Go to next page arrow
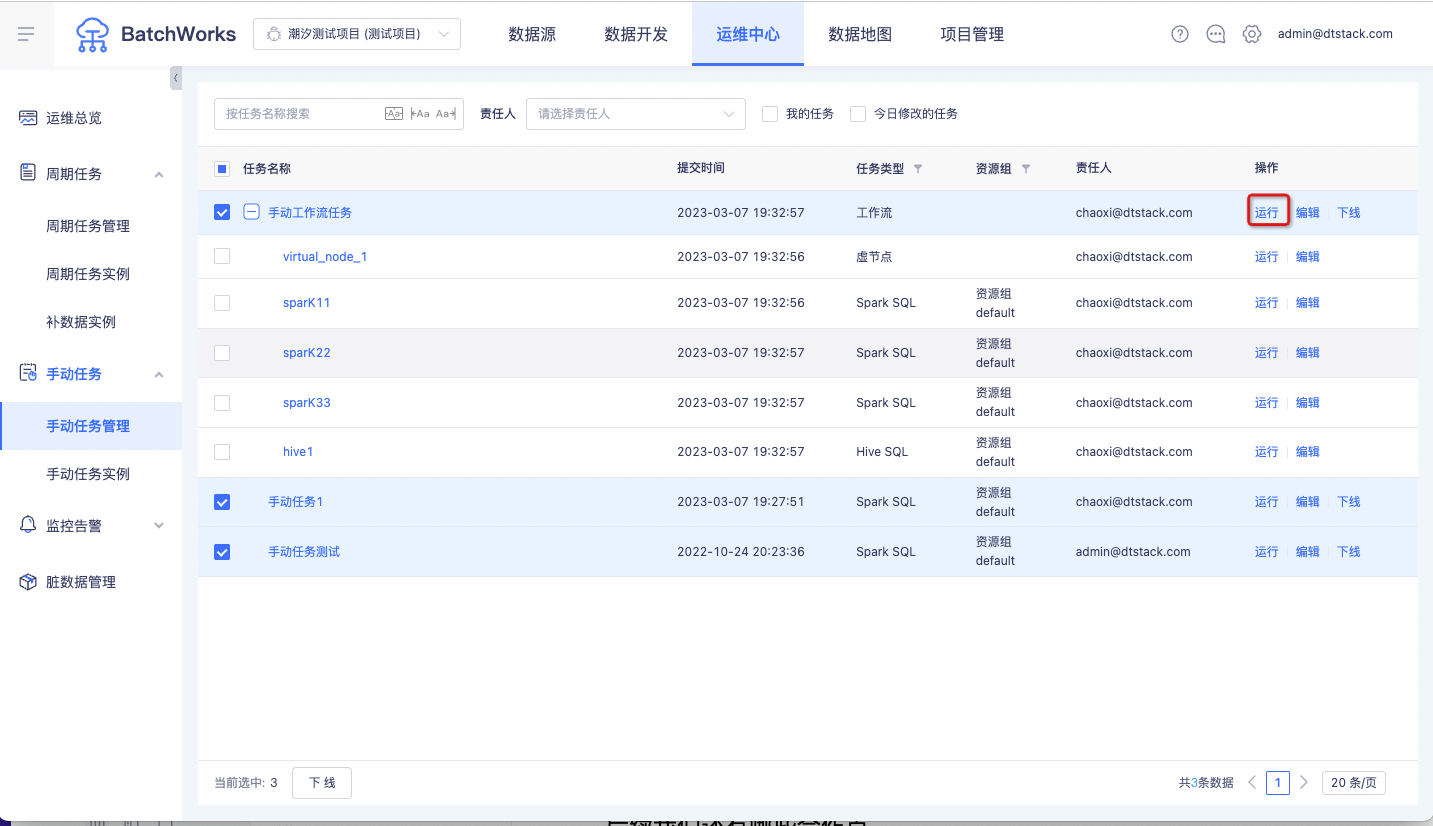 pos(1304,783)
